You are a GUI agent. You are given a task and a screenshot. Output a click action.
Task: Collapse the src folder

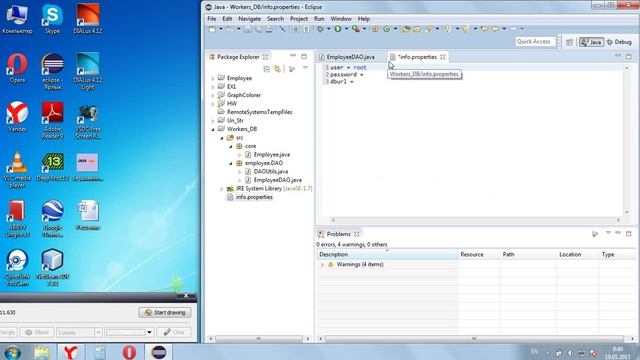[x=222, y=138]
